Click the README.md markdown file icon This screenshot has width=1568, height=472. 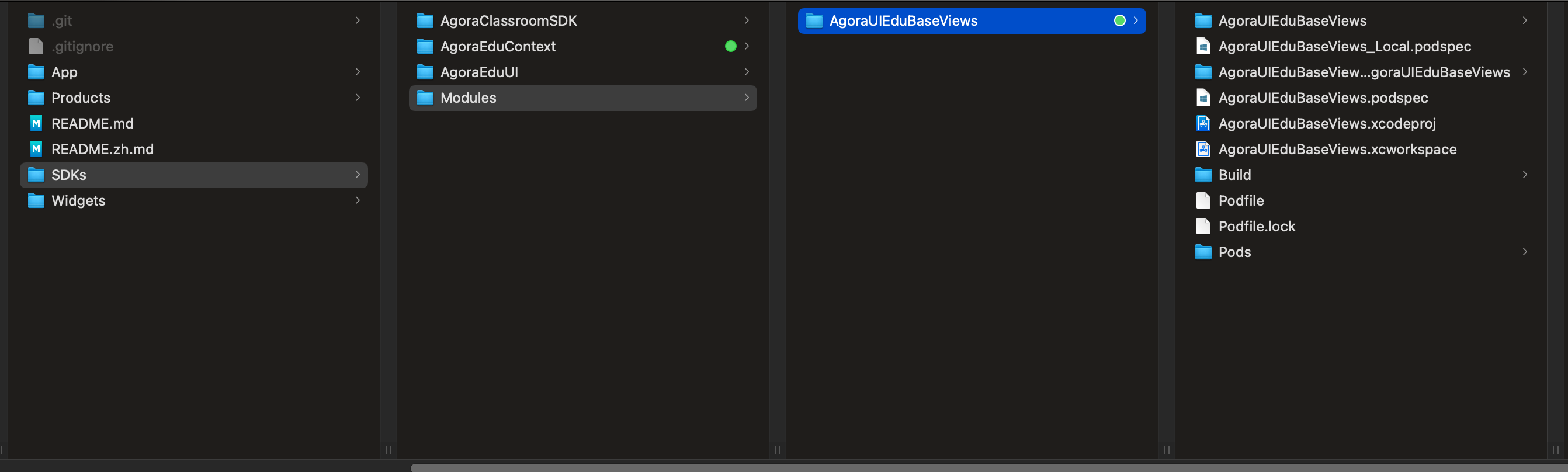pos(37,124)
